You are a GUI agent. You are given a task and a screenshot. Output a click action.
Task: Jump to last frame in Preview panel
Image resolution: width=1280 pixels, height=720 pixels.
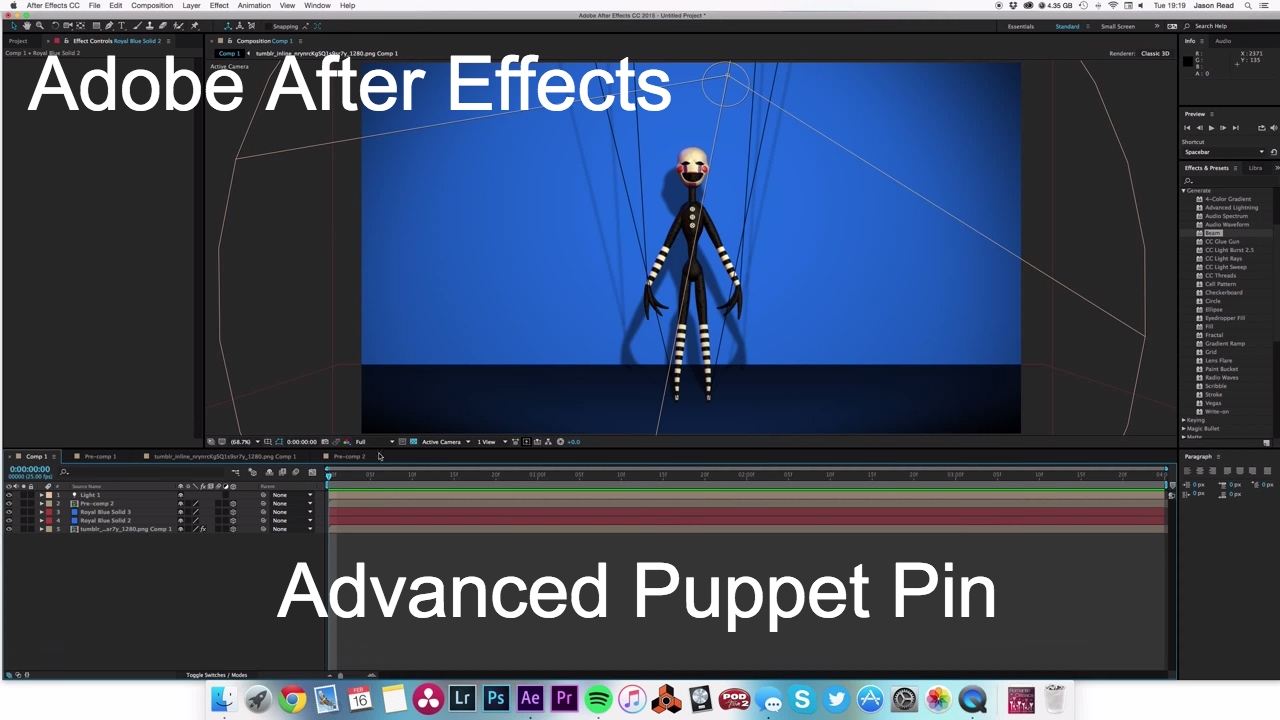click(1235, 128)
